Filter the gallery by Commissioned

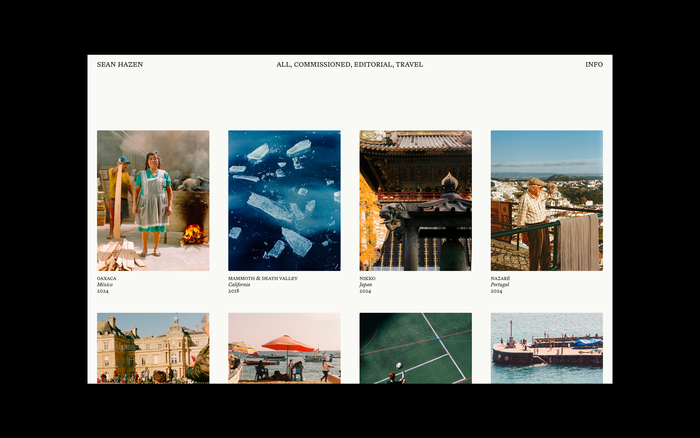(322, 64)
